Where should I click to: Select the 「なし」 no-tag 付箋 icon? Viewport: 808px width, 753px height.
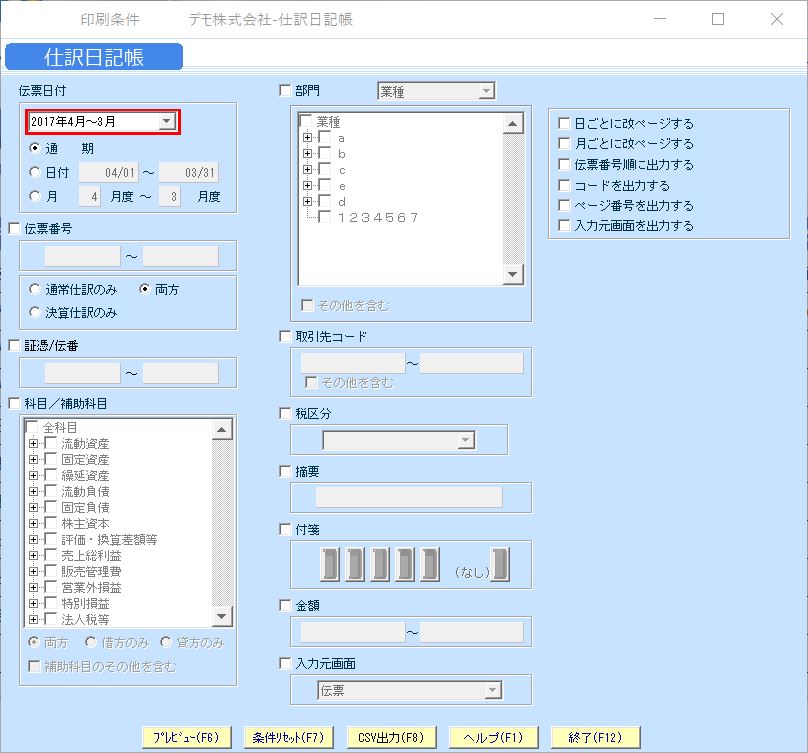(499, 564)
